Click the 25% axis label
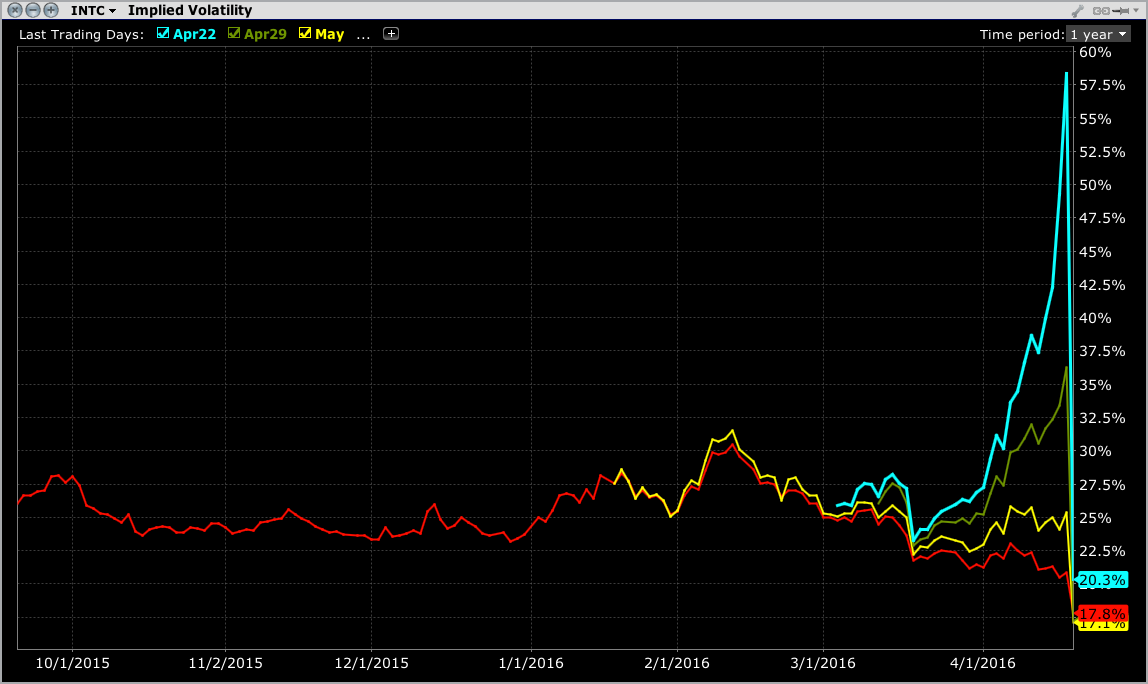 1095,518
